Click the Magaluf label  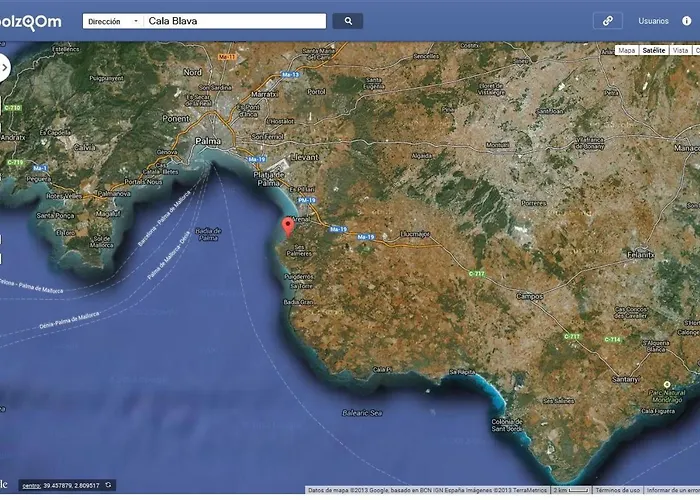coord(108,214)
